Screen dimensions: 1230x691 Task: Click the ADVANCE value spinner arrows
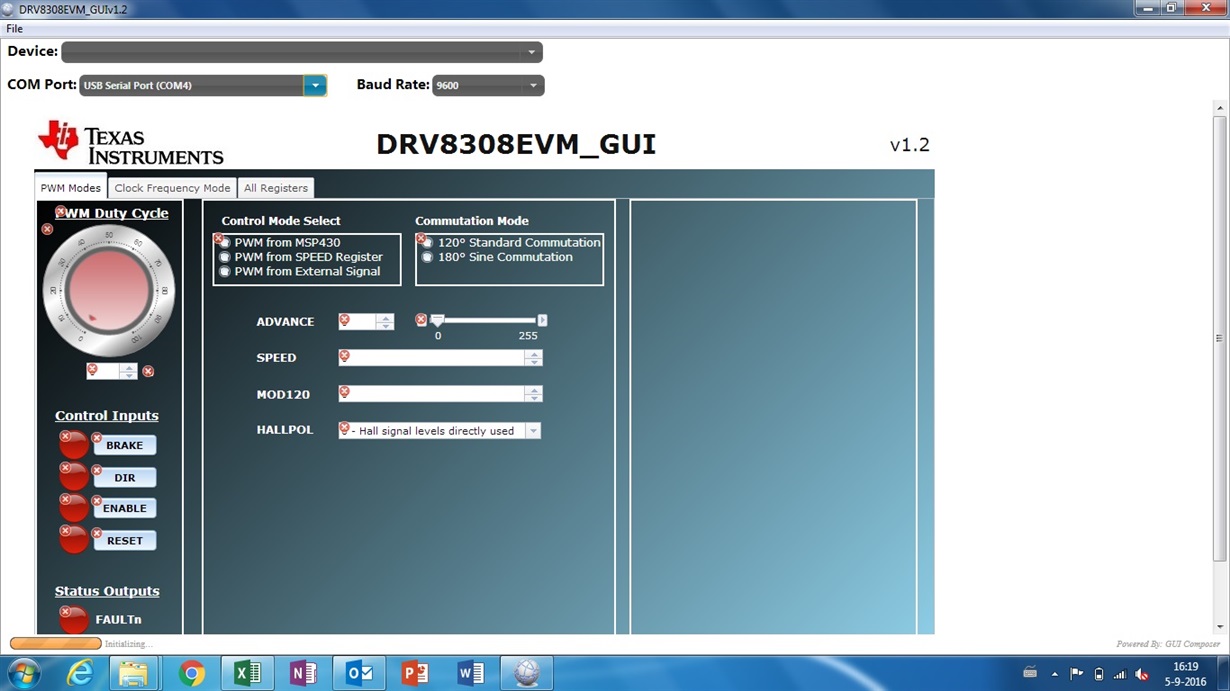pos(385,322)
